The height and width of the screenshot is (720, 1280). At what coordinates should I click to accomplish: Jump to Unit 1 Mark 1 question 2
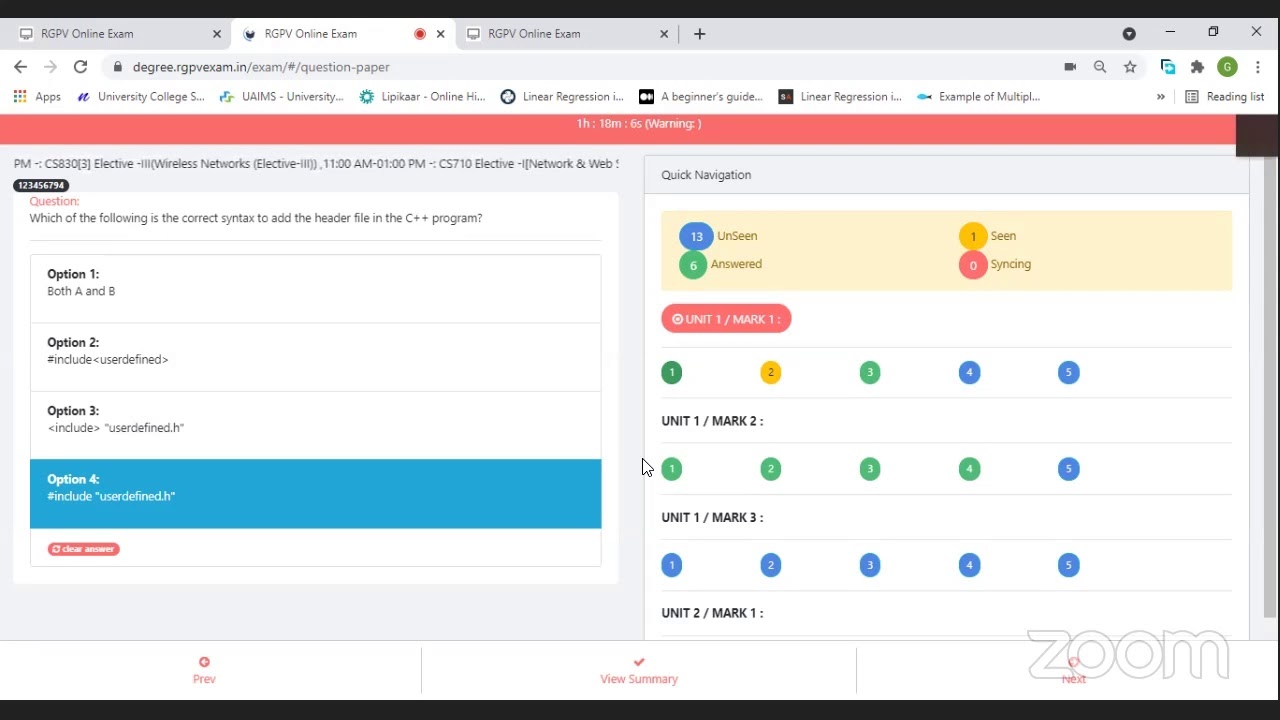pyautogui.click(x=770, y=373)
